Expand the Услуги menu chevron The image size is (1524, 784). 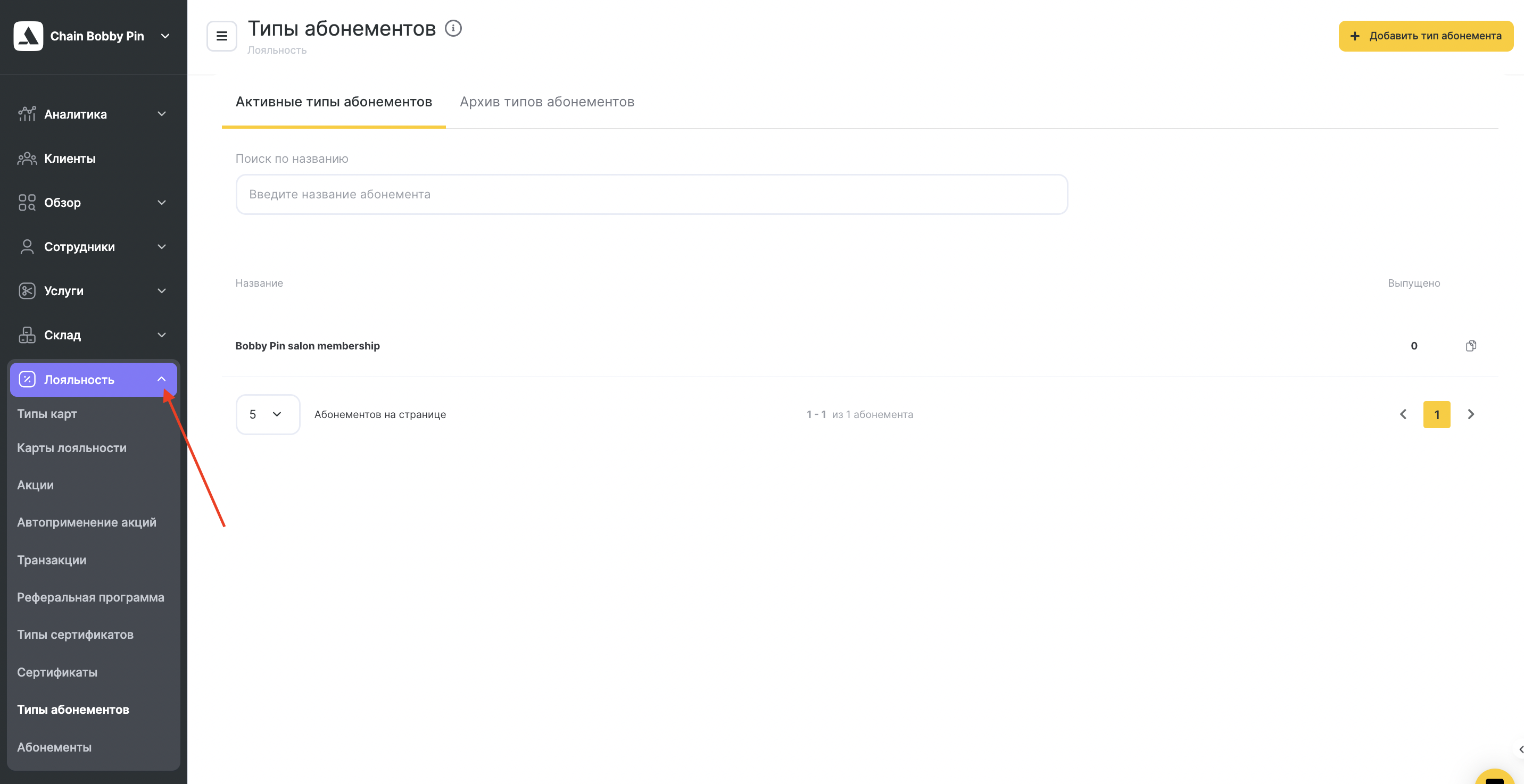click(162, 290)
